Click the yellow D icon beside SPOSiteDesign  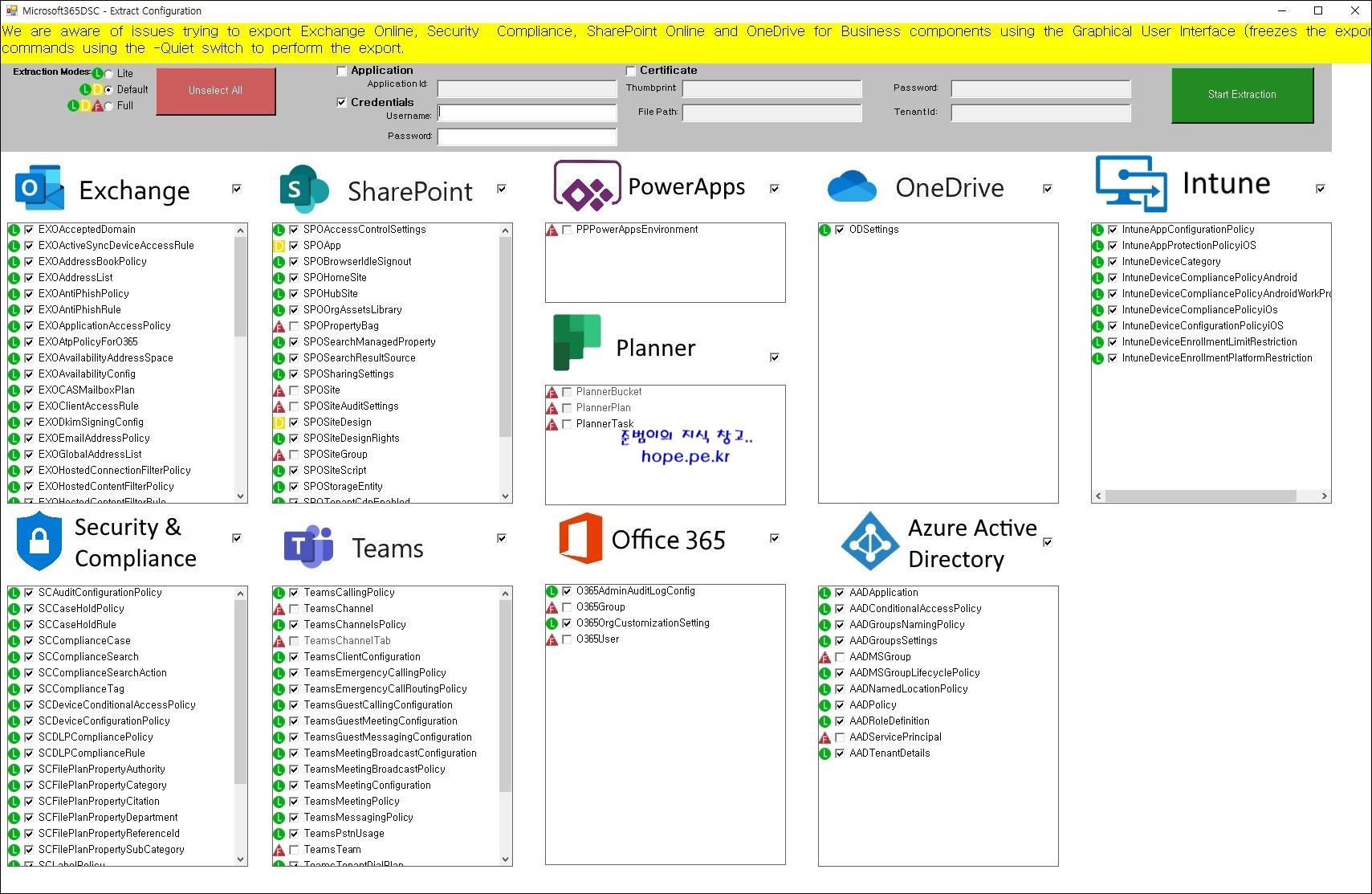click(279, 423)
